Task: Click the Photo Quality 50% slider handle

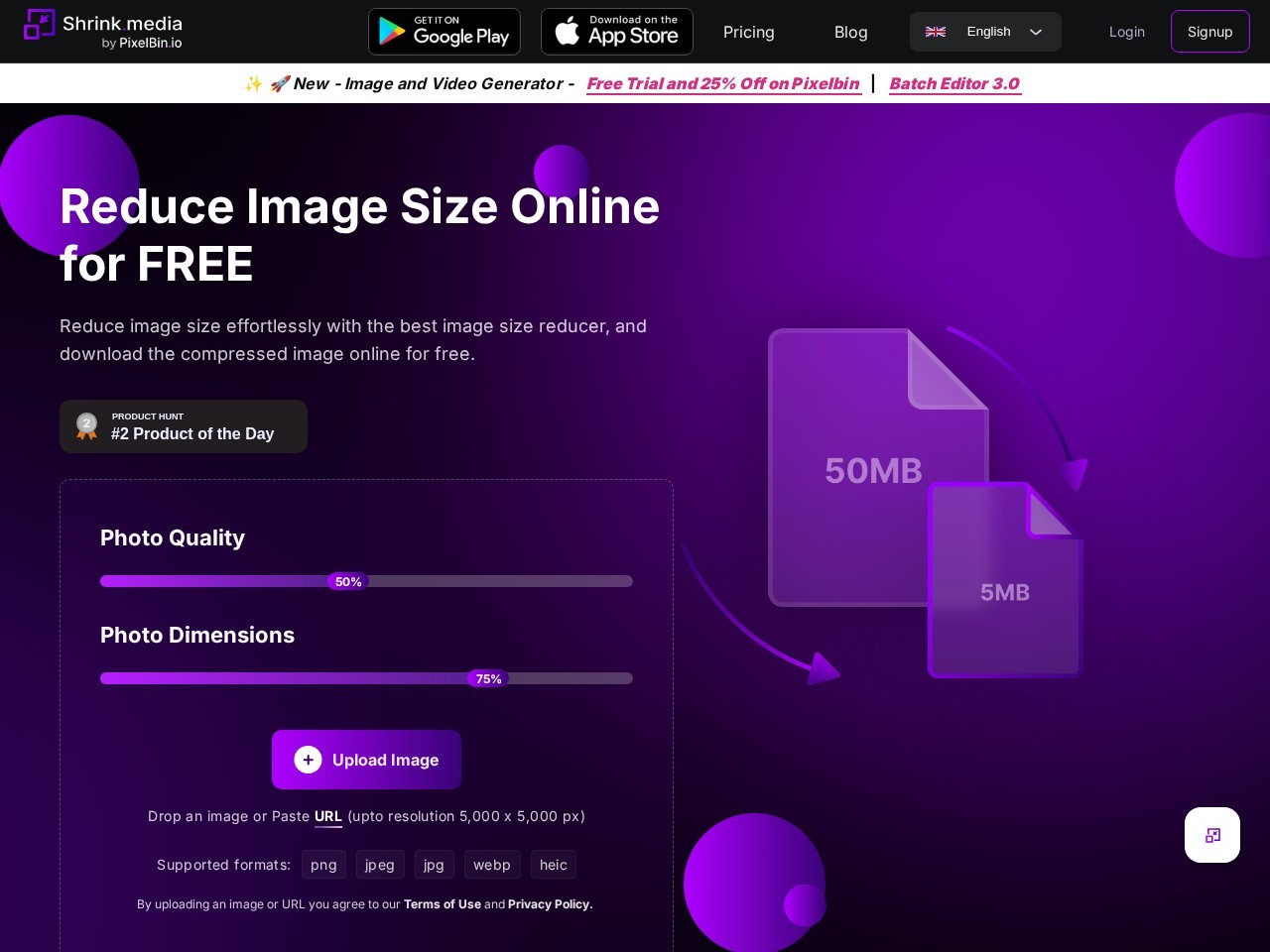Action: [x=348, y=582]
